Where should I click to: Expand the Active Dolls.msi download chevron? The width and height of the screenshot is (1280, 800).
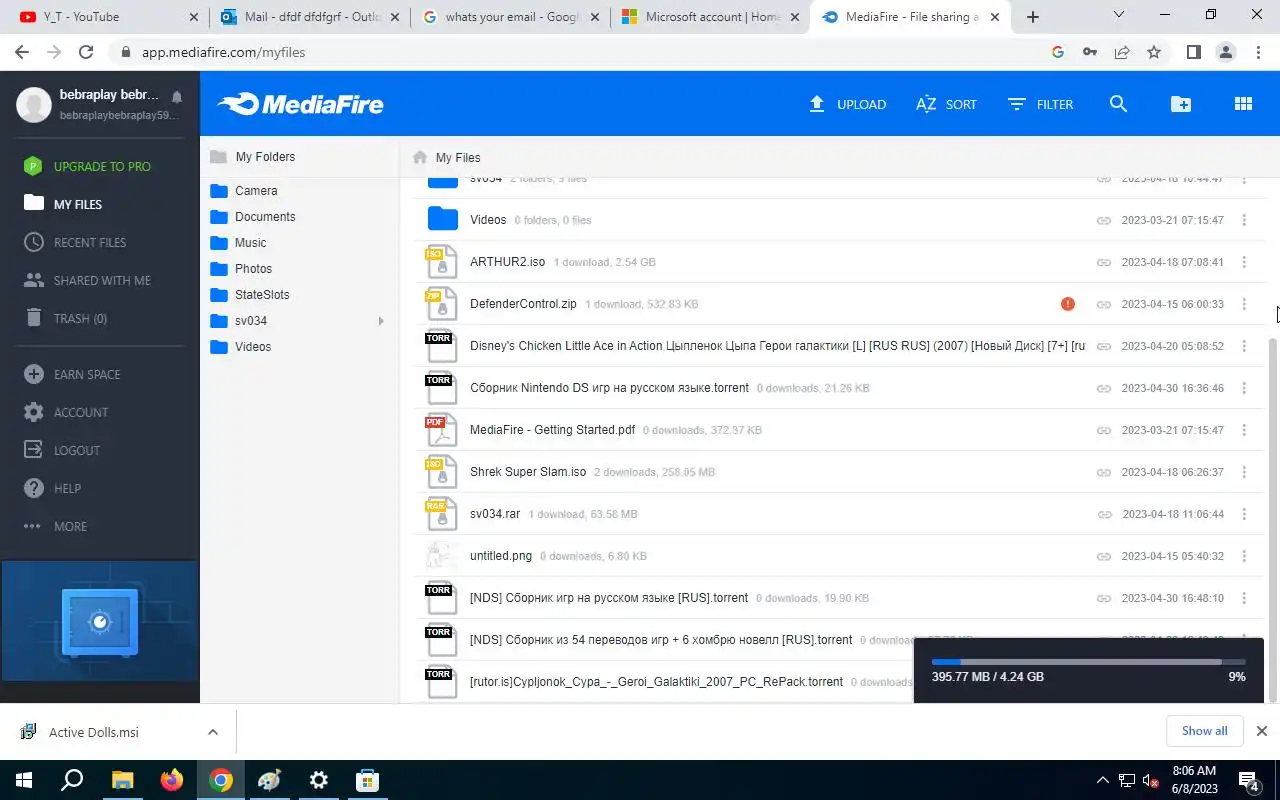213,732
